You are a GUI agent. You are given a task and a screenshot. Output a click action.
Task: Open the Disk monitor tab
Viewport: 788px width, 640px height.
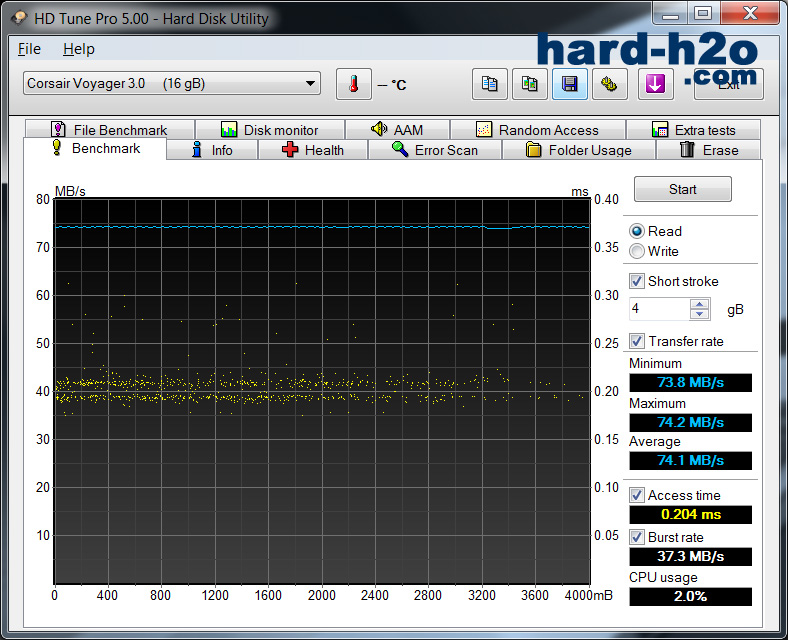coord(269,130)
